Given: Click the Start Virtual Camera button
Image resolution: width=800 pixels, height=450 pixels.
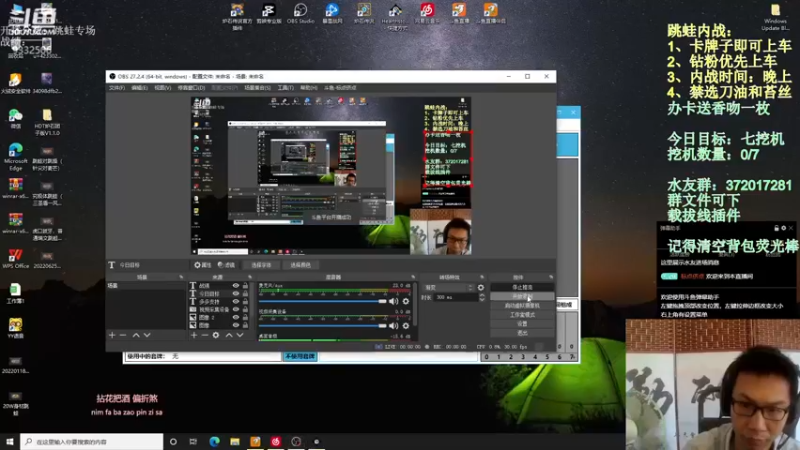Looking at the screenshot, I should pos(522,306).
